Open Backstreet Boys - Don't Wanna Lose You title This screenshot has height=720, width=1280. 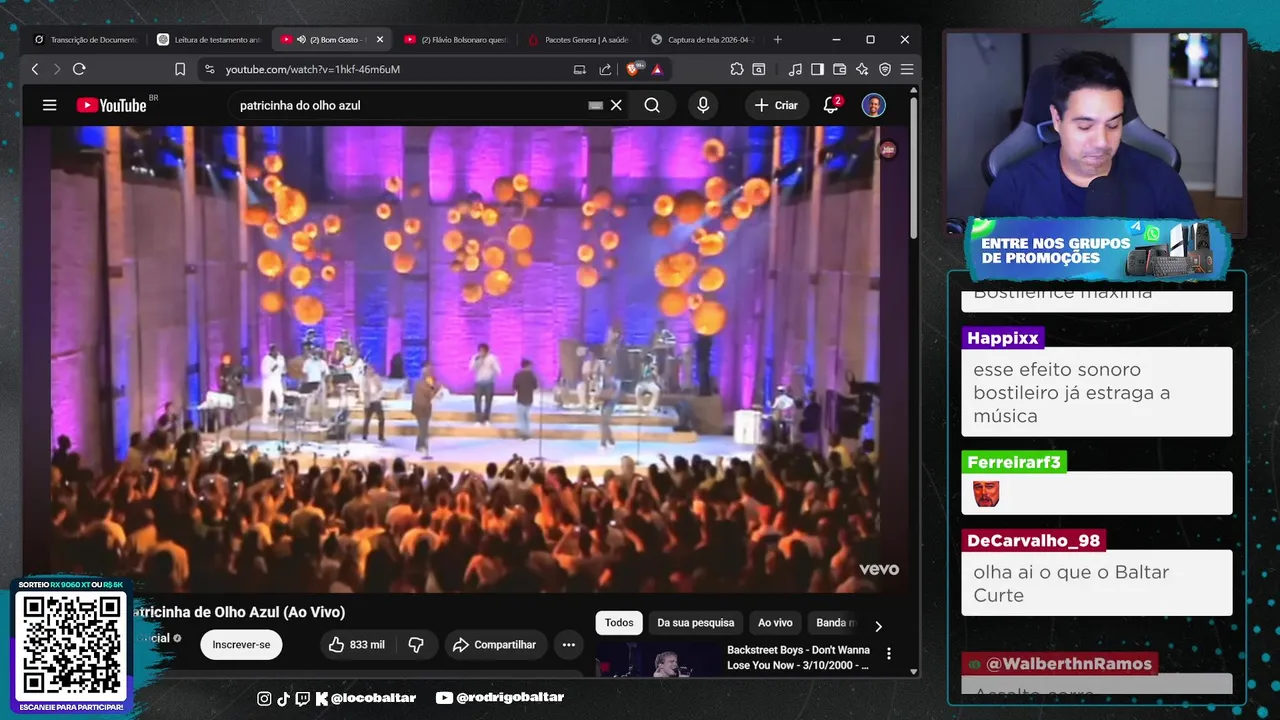(798, 657)
